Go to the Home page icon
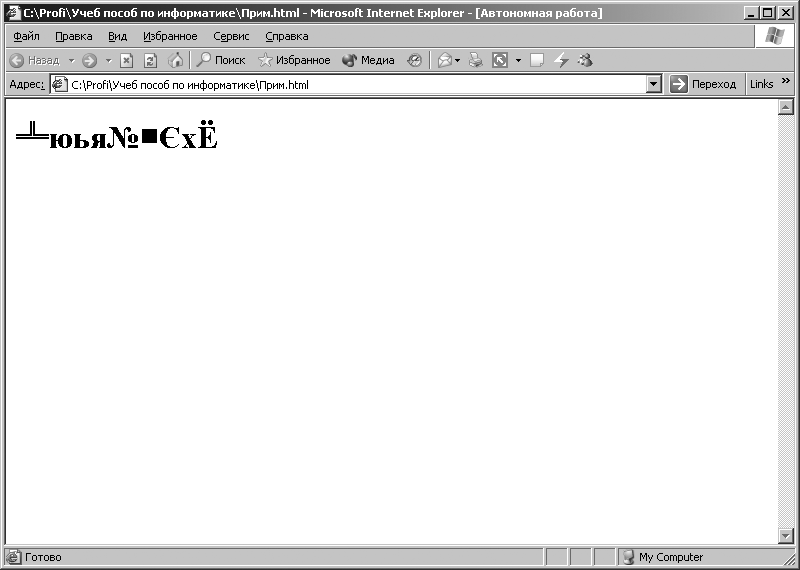The image size is (800, 570). pos(176,60)
